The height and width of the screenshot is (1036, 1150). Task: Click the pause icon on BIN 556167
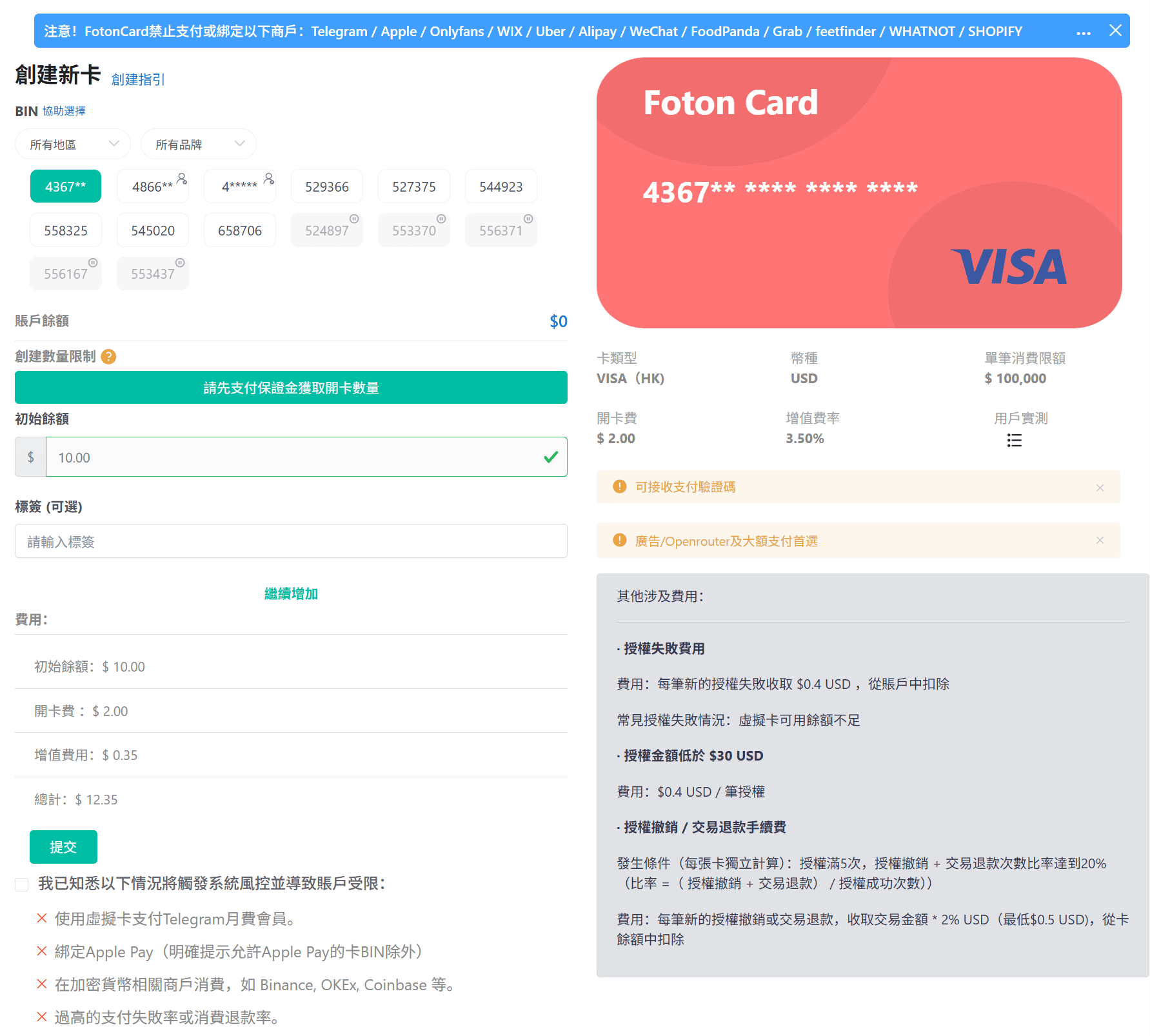pyautogui.click(x=93, y=263)
